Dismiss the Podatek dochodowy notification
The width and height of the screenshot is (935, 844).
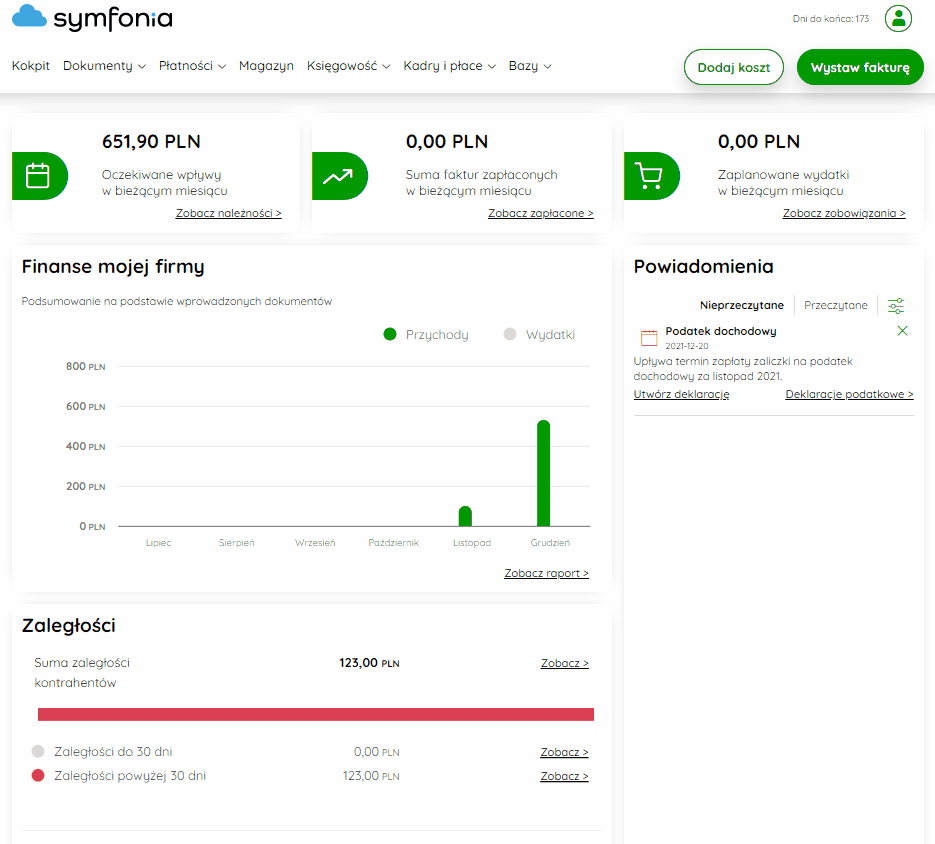coord(902,331)
